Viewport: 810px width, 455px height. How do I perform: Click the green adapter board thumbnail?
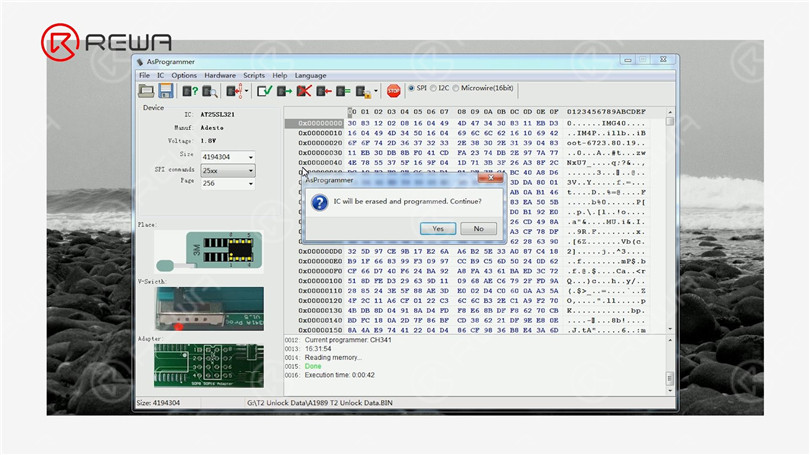pyautogui.click(x=209, y=366)
